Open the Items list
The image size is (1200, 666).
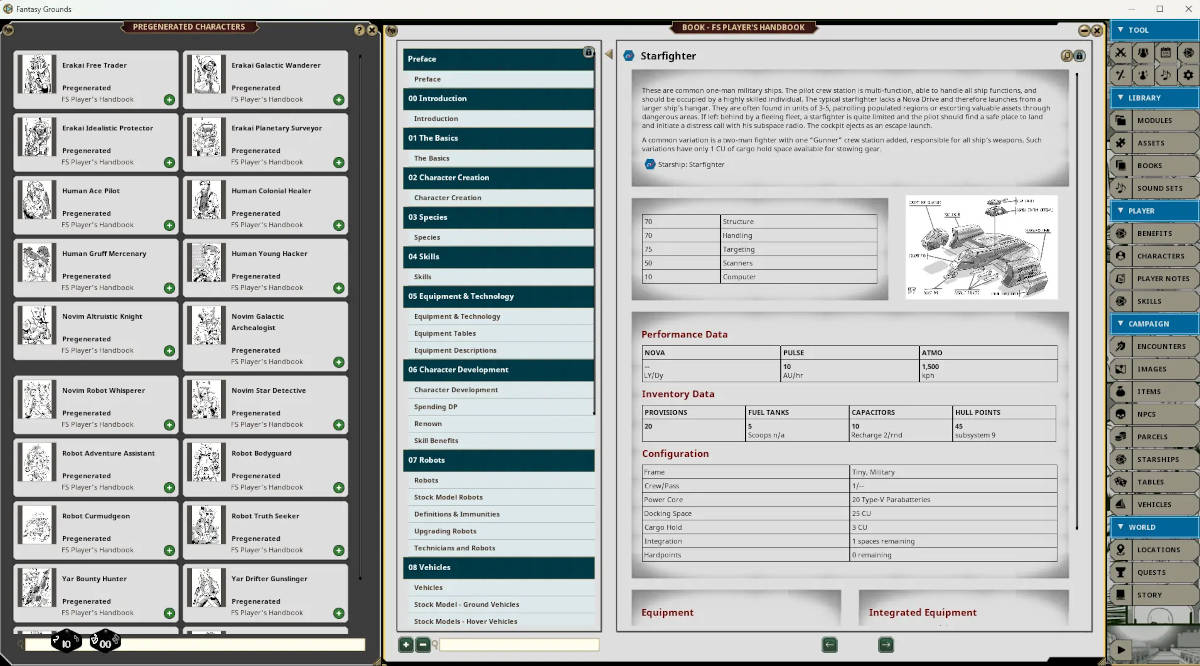[x=1154, y=392]
